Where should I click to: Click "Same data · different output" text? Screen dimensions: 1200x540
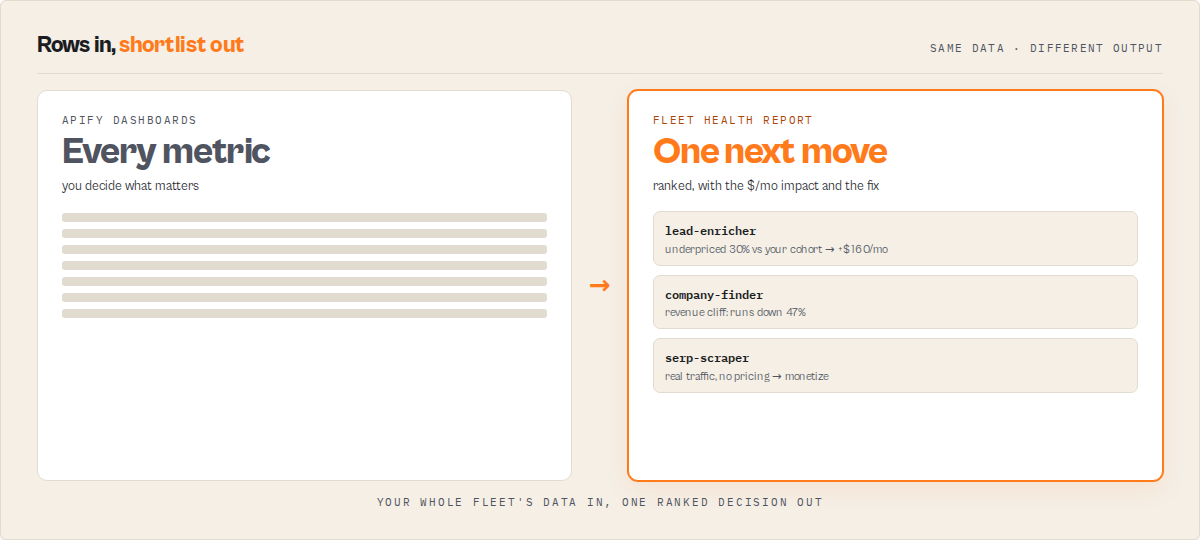point(1046,48)
